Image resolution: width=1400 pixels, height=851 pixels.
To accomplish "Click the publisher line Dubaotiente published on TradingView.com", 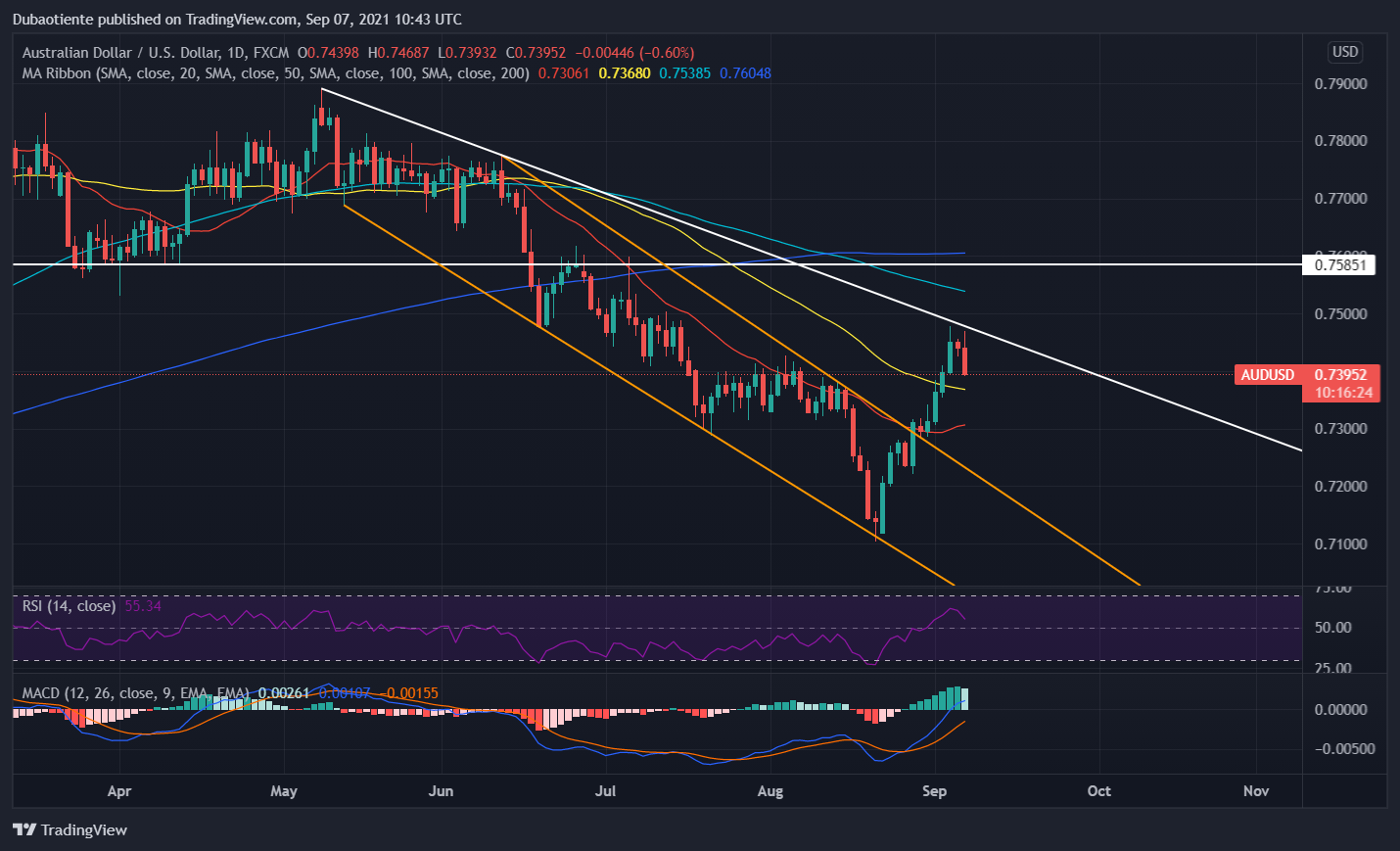I will [x=237, y=19].
